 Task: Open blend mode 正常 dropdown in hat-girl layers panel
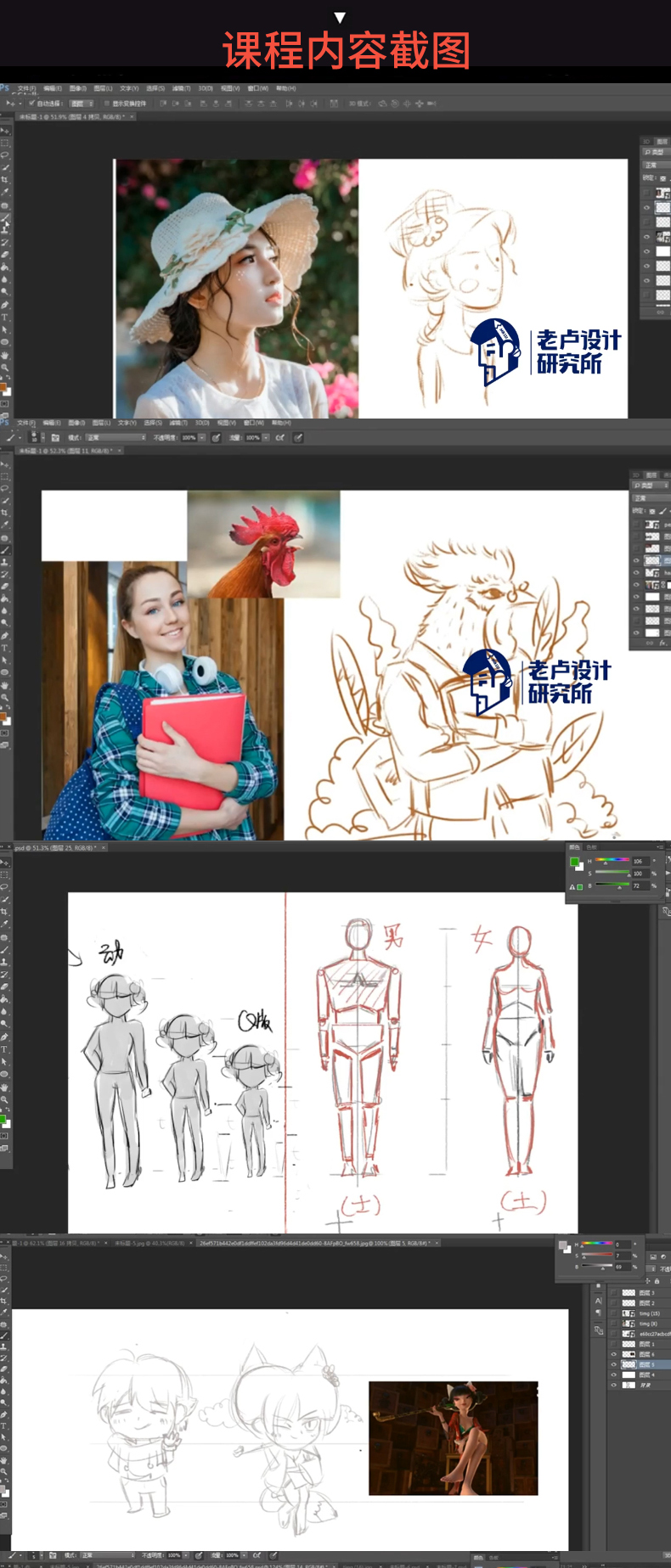[657, 166]
